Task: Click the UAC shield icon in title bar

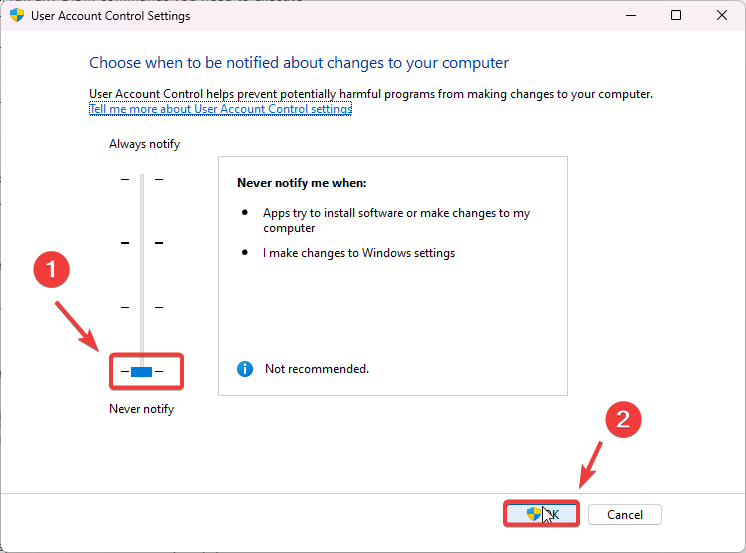Action: [x=17, y=16]
